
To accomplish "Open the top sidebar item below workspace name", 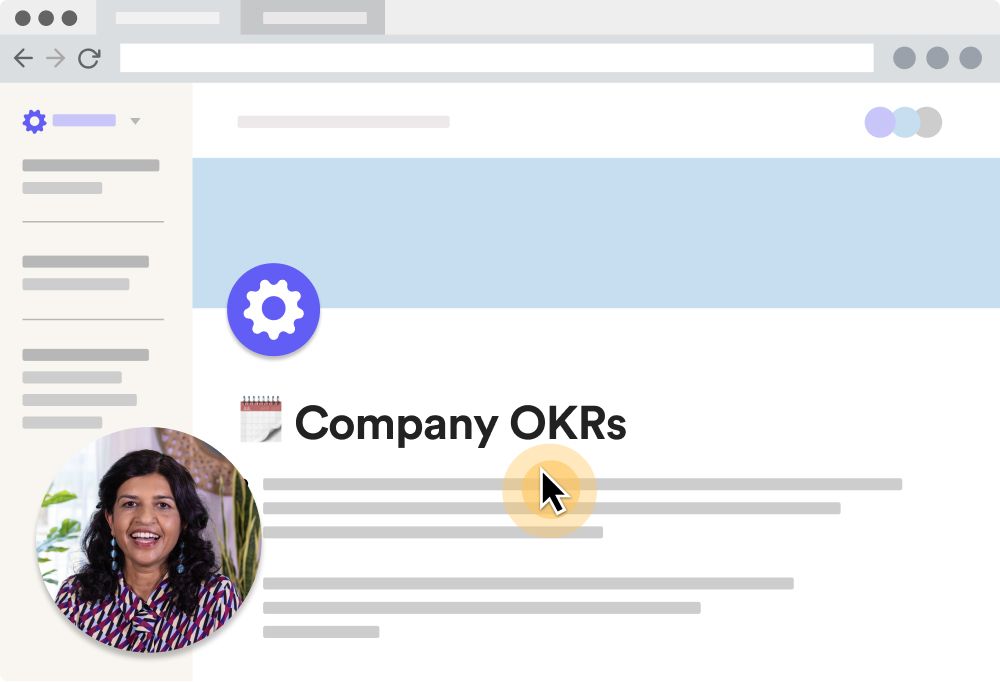I will click(91, 165).
